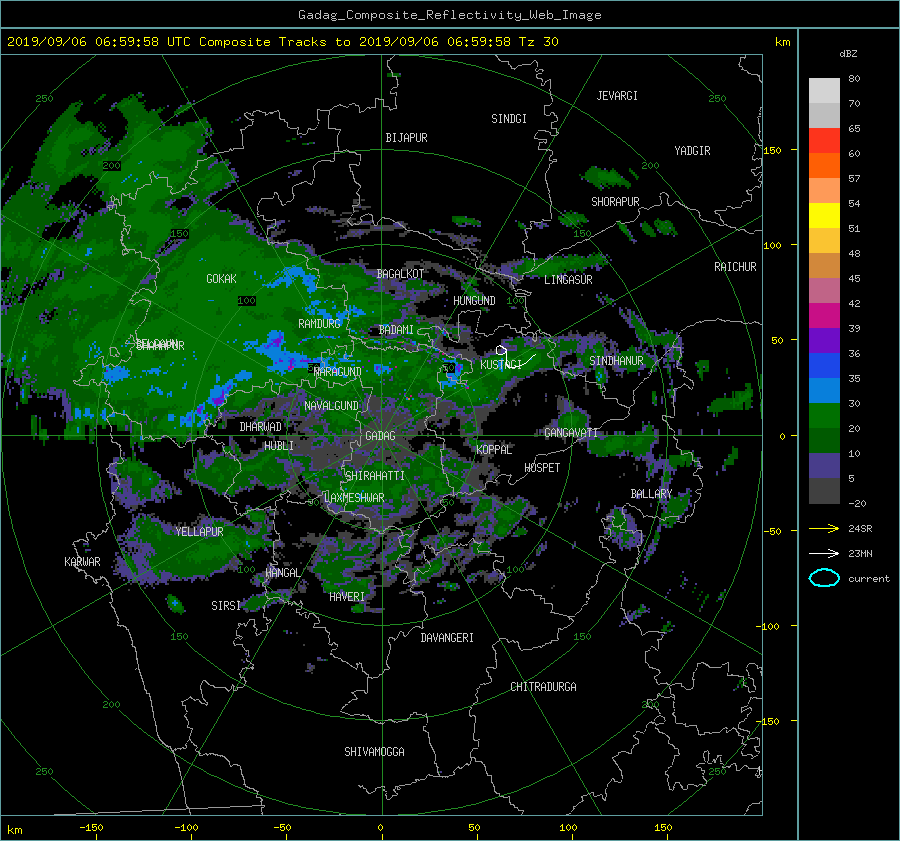
Task: Click the SHIVAMOGGA city label
Action: 374,752
